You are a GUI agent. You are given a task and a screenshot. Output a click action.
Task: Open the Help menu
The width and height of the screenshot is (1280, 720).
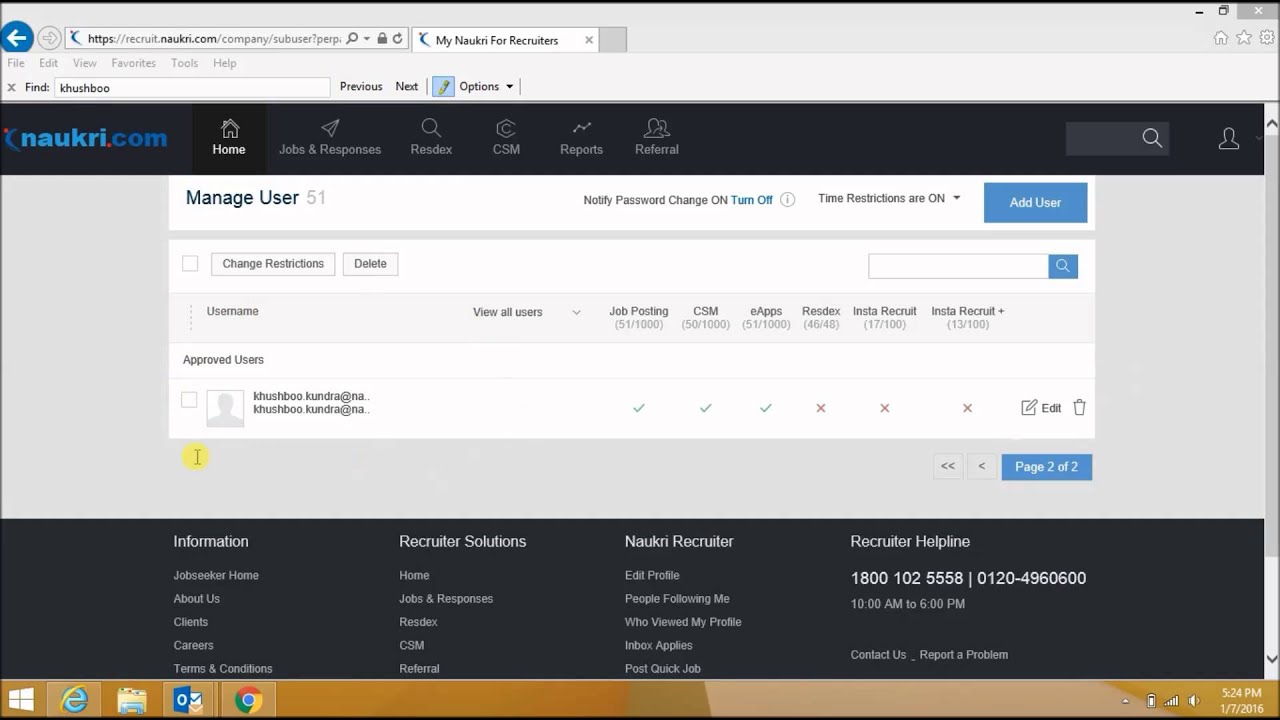tap(224, 63)
